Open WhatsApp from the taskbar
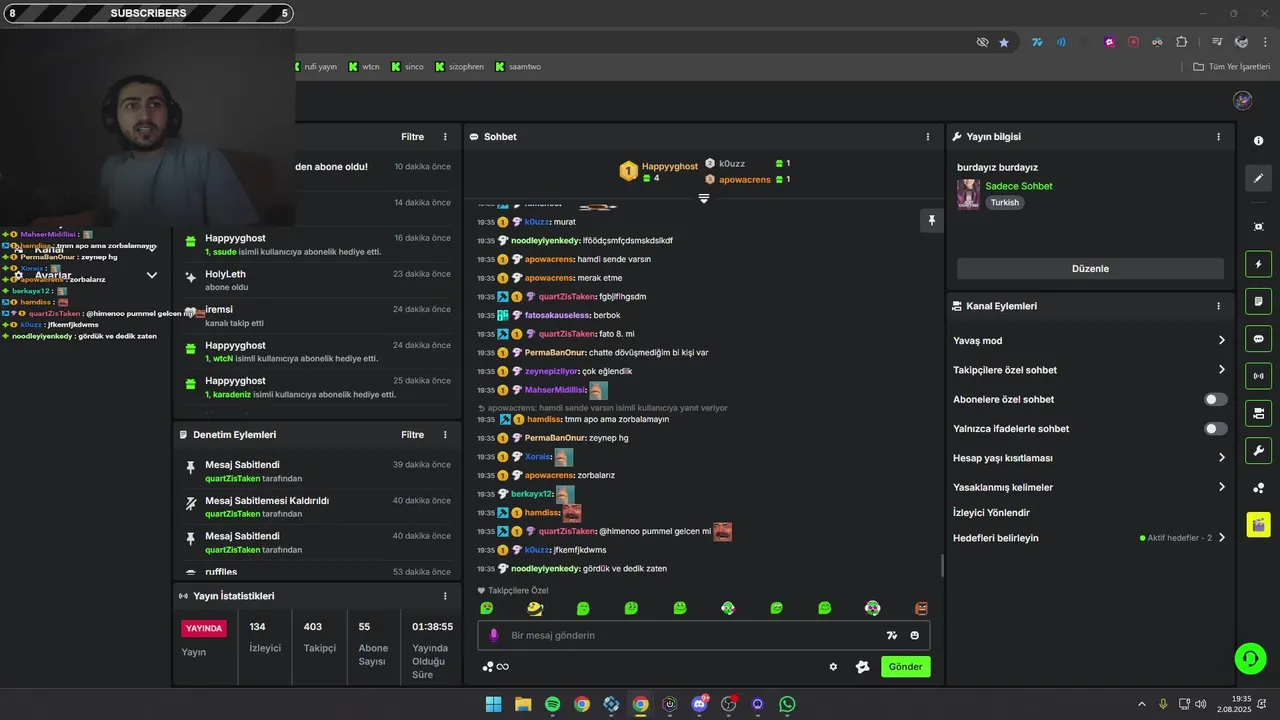 (787, 704)
